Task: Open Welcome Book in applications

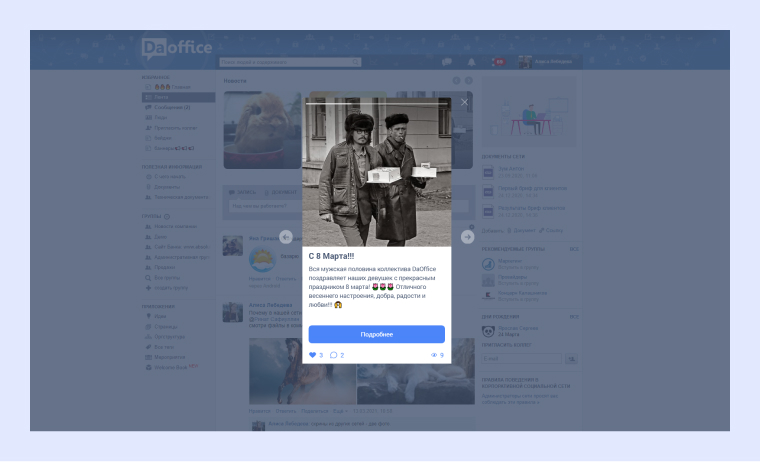Action: (x=172, y=367)
